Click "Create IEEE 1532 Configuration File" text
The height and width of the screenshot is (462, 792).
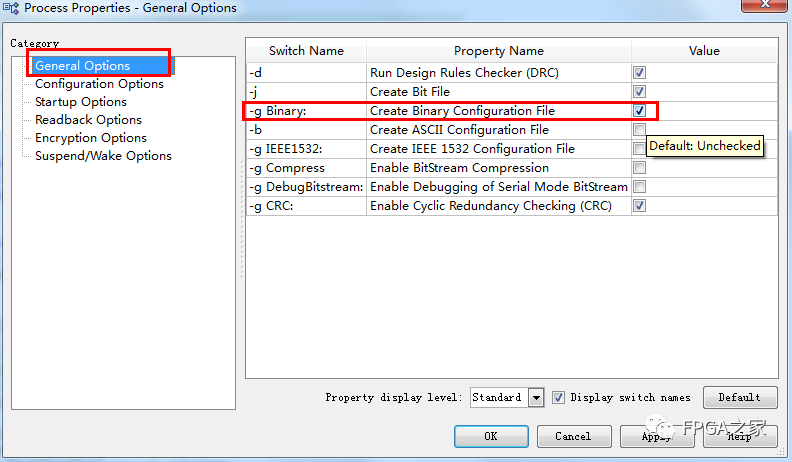tap(472, 149)
